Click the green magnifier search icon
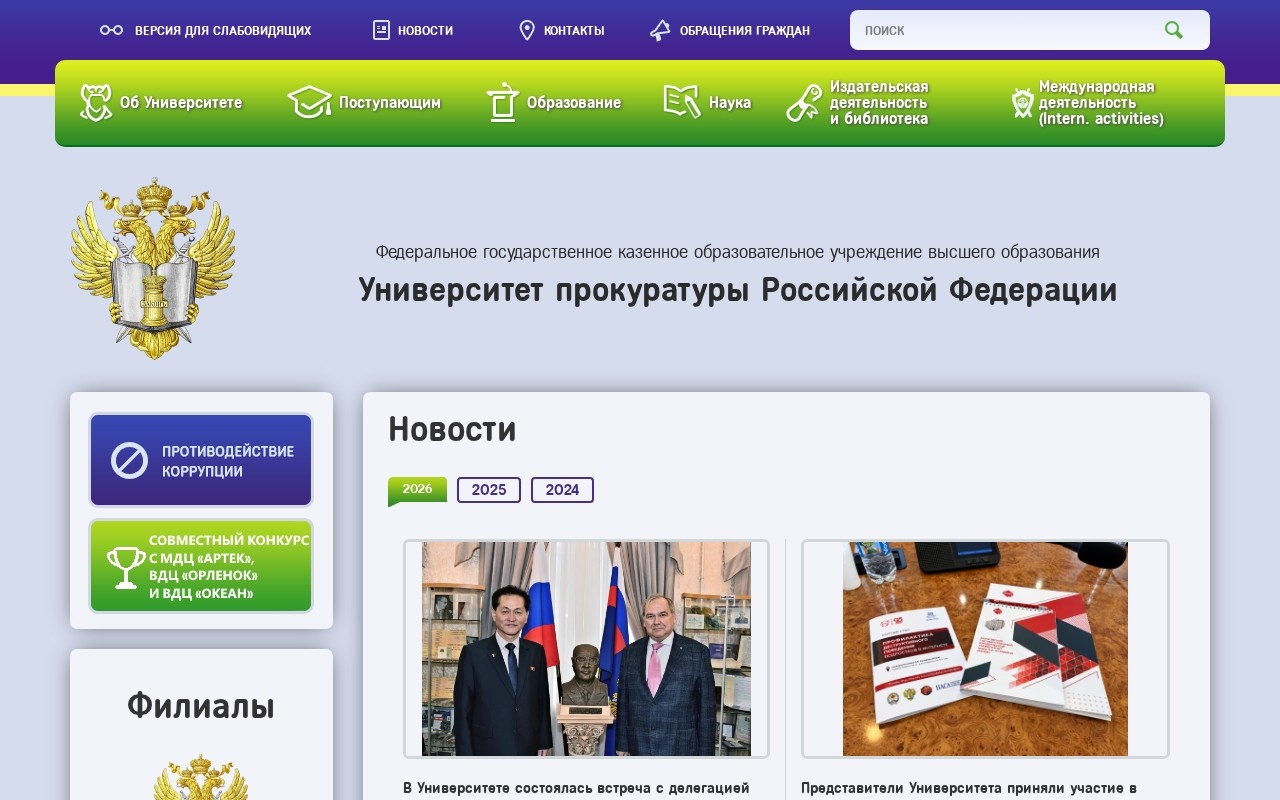 click(x=1174, y=30)
